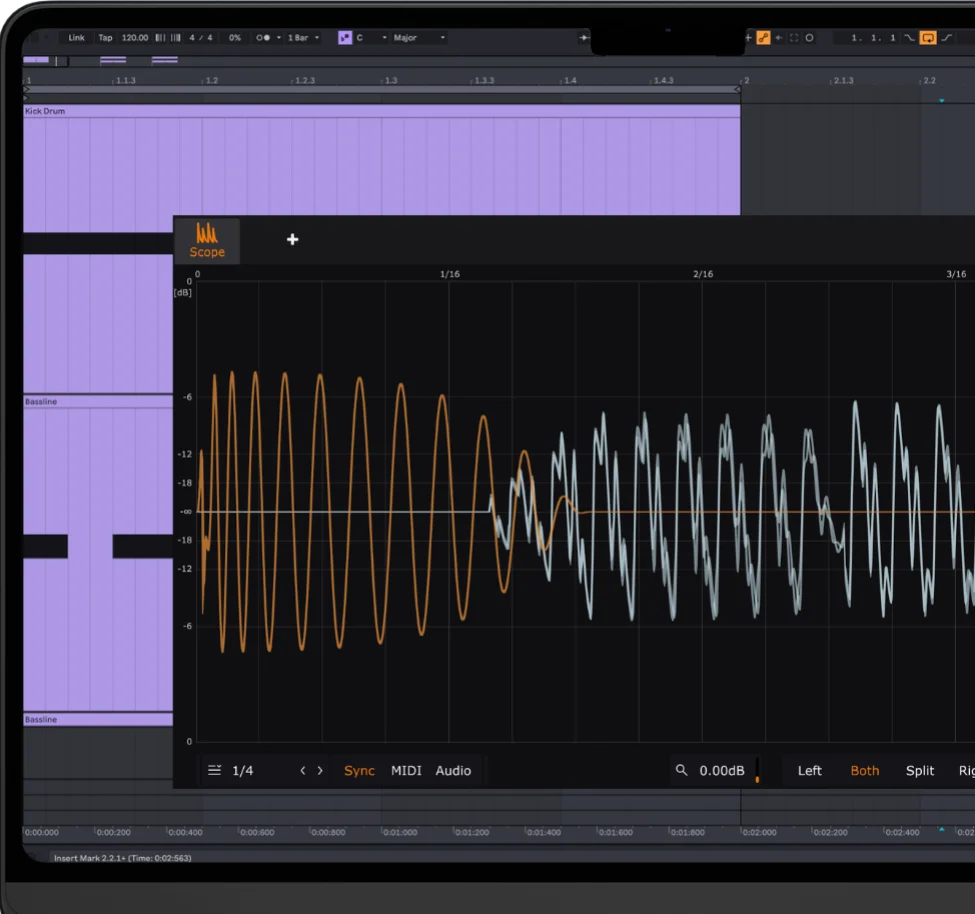Click the magnifier zoom icon near 0.00dB
975x914 pixels.
pos(682,770)
